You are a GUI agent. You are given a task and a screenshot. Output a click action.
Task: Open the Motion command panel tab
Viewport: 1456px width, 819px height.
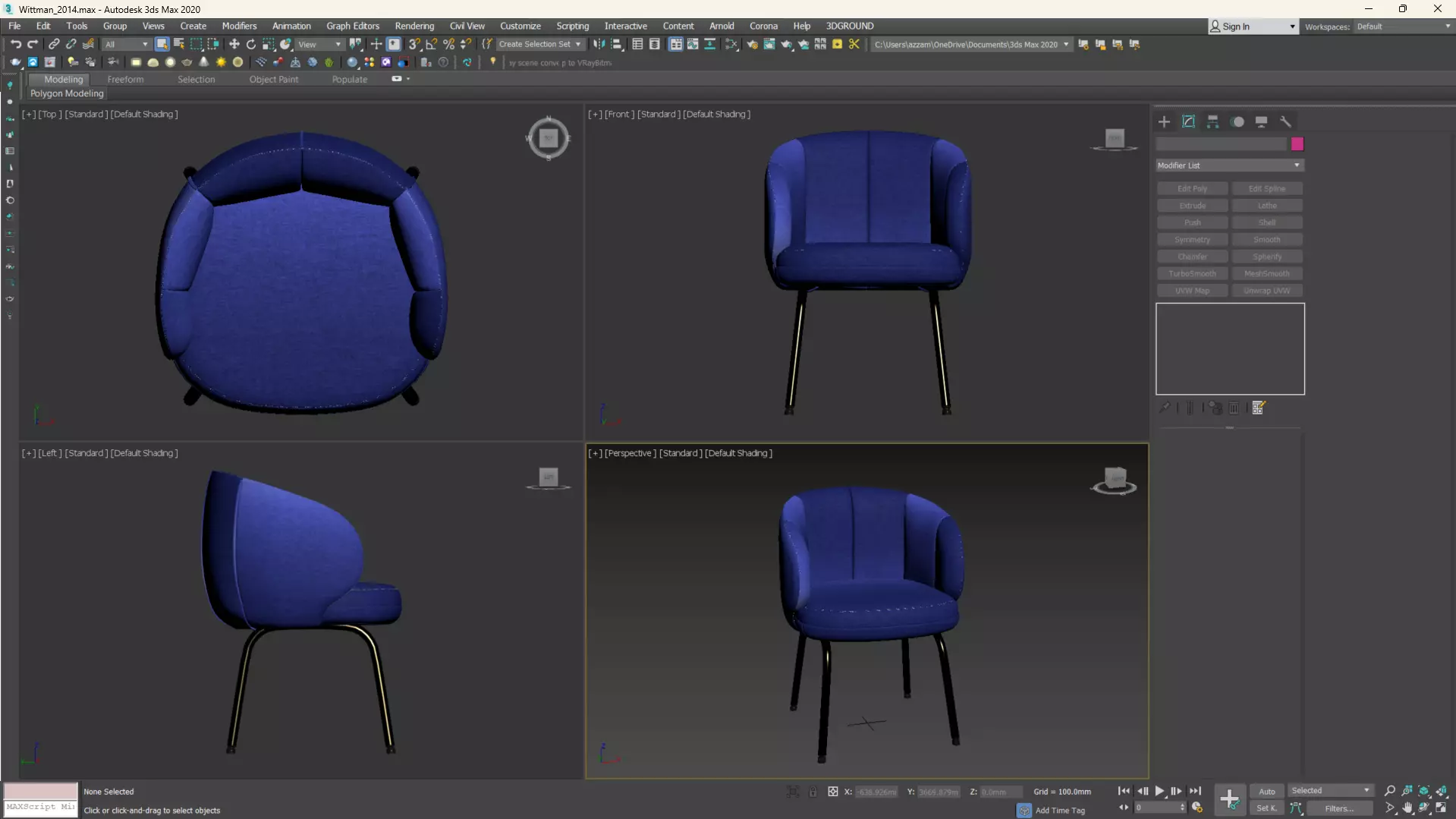[x=1237, y=121]
